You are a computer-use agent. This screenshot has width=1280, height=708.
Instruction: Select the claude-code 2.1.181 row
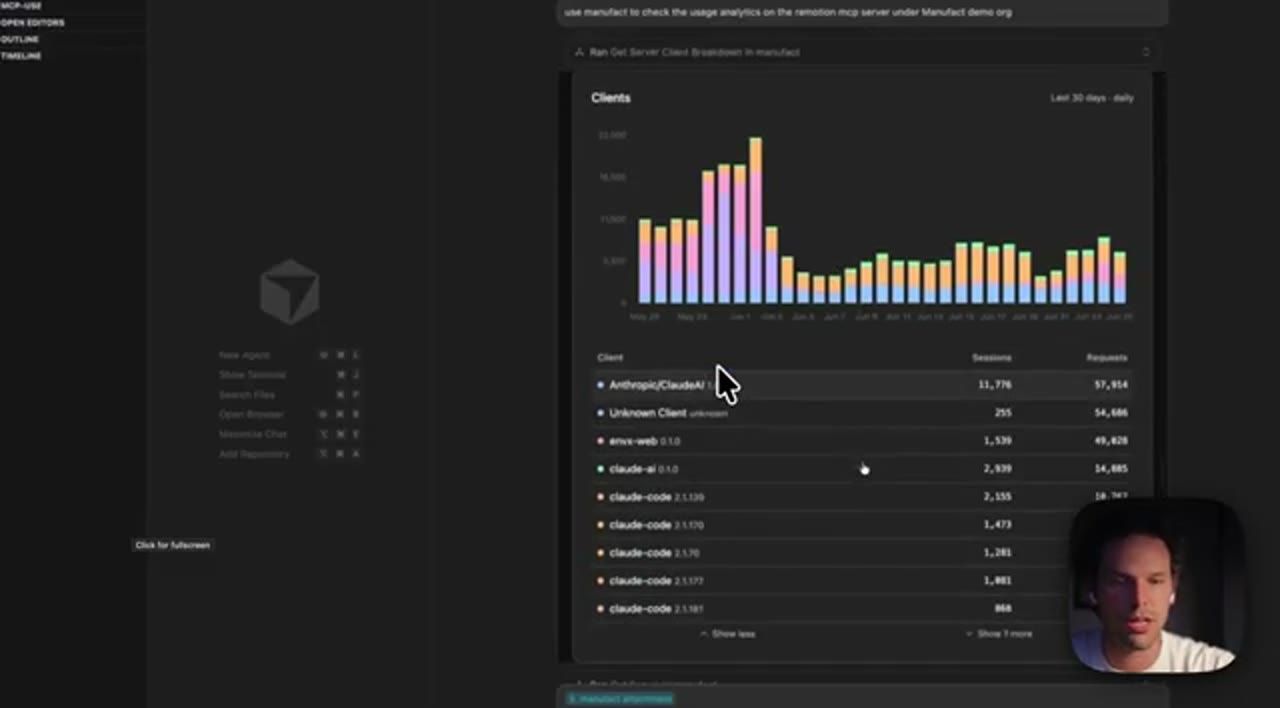(862, 609)
